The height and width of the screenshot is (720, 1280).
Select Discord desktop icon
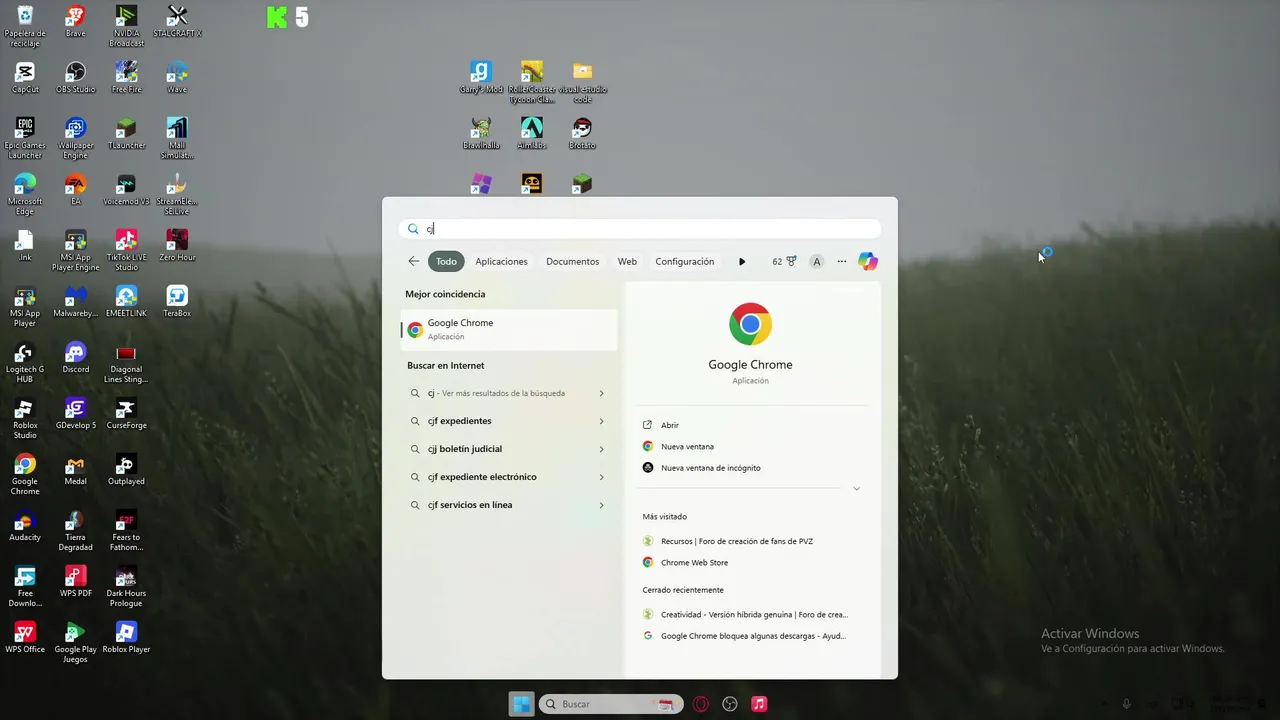(x=75, y=357)
